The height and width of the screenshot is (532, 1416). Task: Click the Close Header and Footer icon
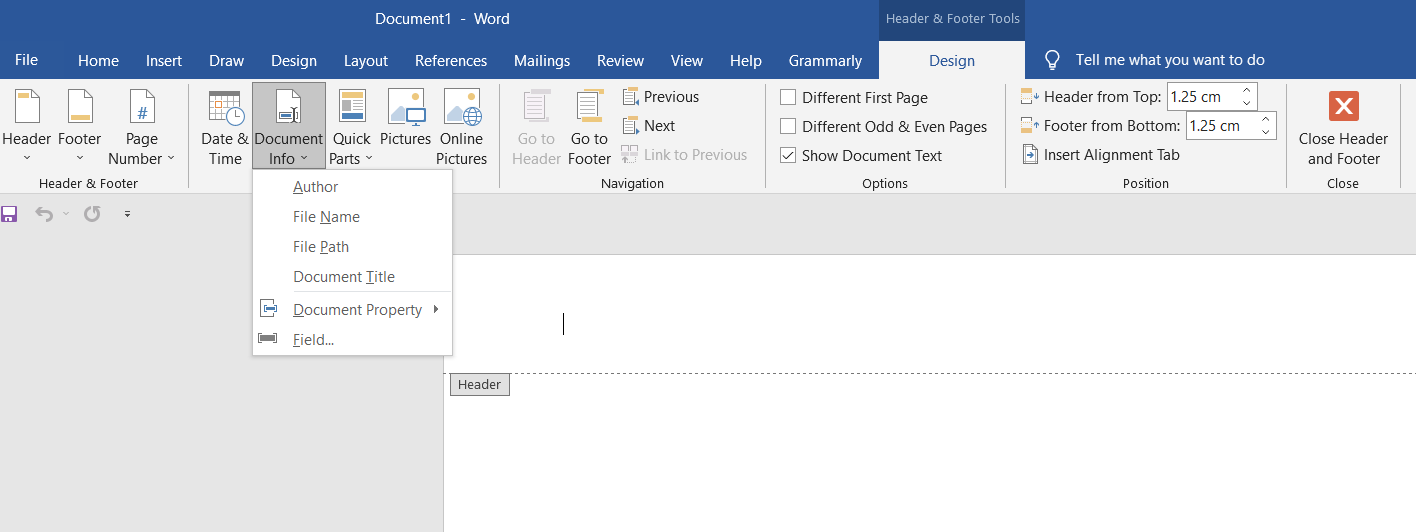click(1343, 107)
